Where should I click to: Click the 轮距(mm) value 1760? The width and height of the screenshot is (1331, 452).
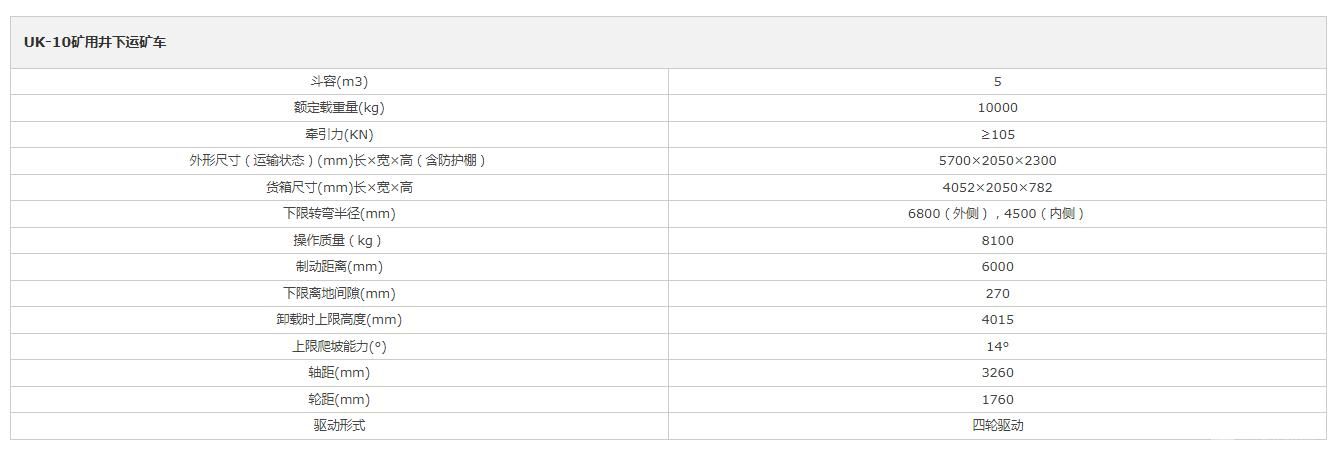click(x=997, y=399)
